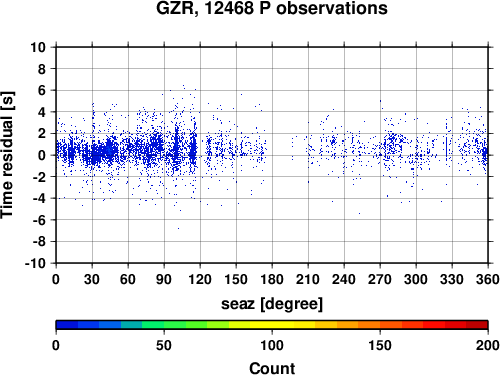500x375 pixels.
Task: Click the y-axis tick label 10
Action: tap(38, 47)
